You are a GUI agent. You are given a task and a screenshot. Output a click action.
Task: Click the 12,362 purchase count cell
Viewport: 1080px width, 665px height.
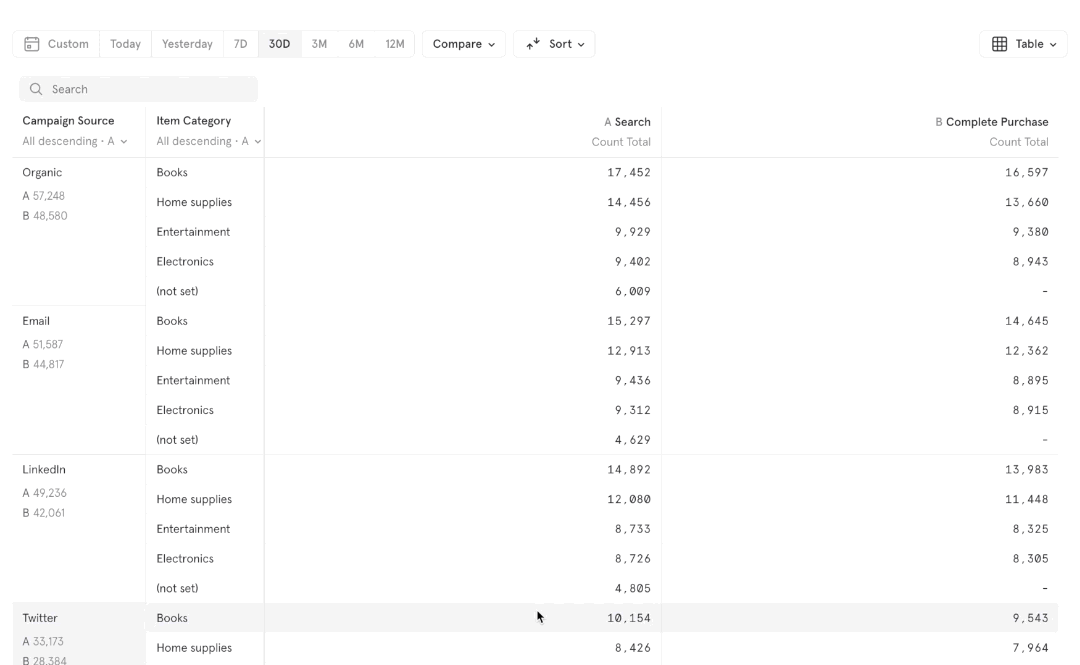[x=1026, y=351]
